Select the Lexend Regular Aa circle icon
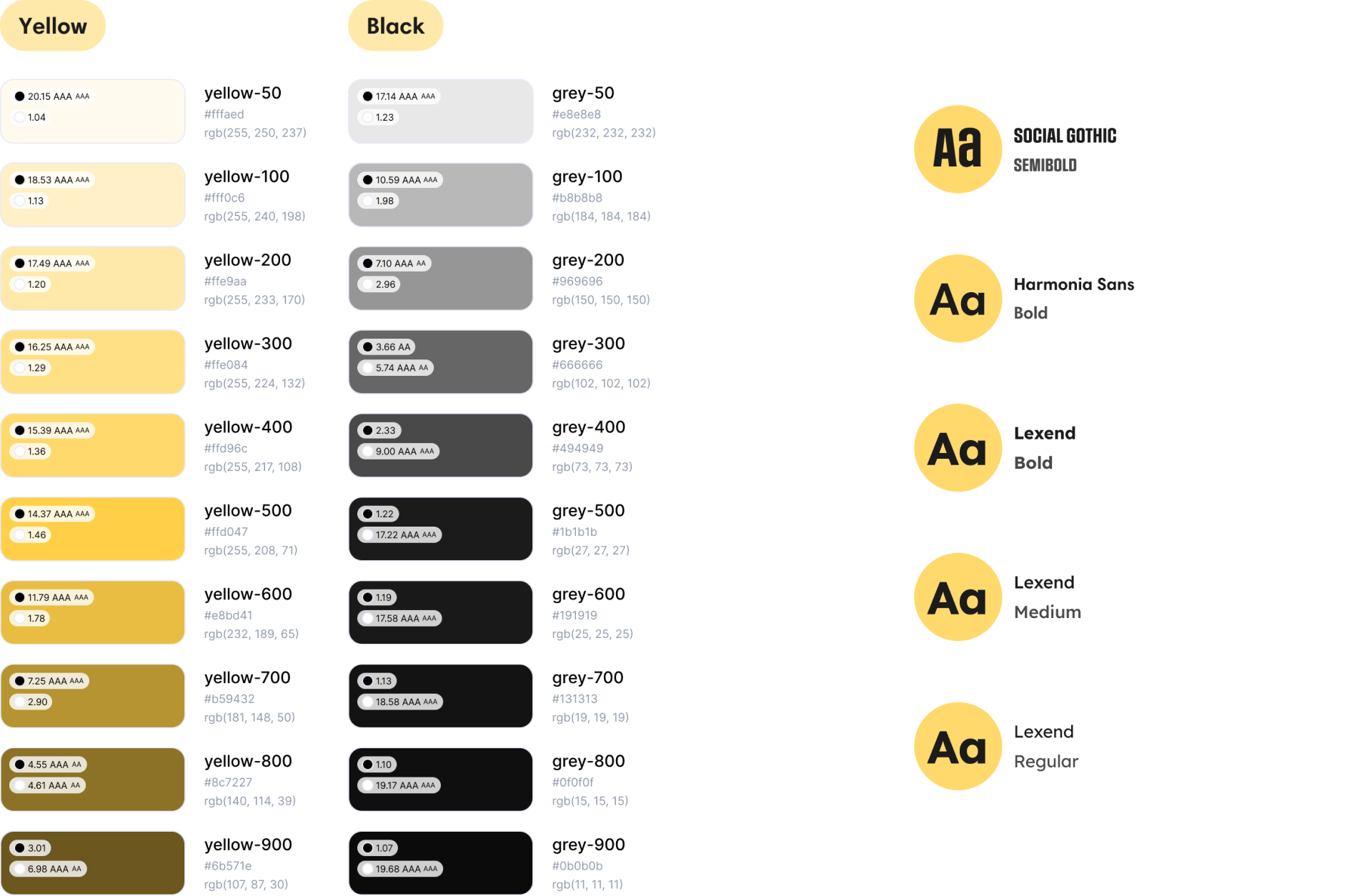This screenshot has height=896, width=1362. point(958,747)
